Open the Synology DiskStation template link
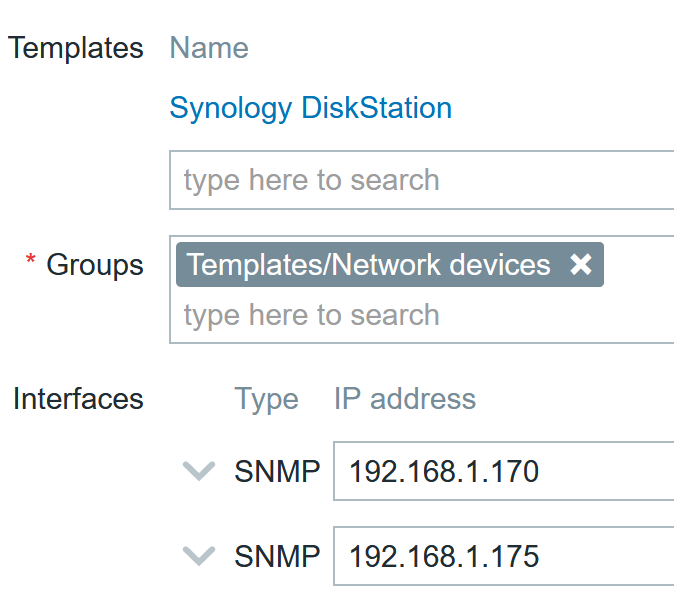Viewport: 674px width, 612px height. click(x=310, y=108)
